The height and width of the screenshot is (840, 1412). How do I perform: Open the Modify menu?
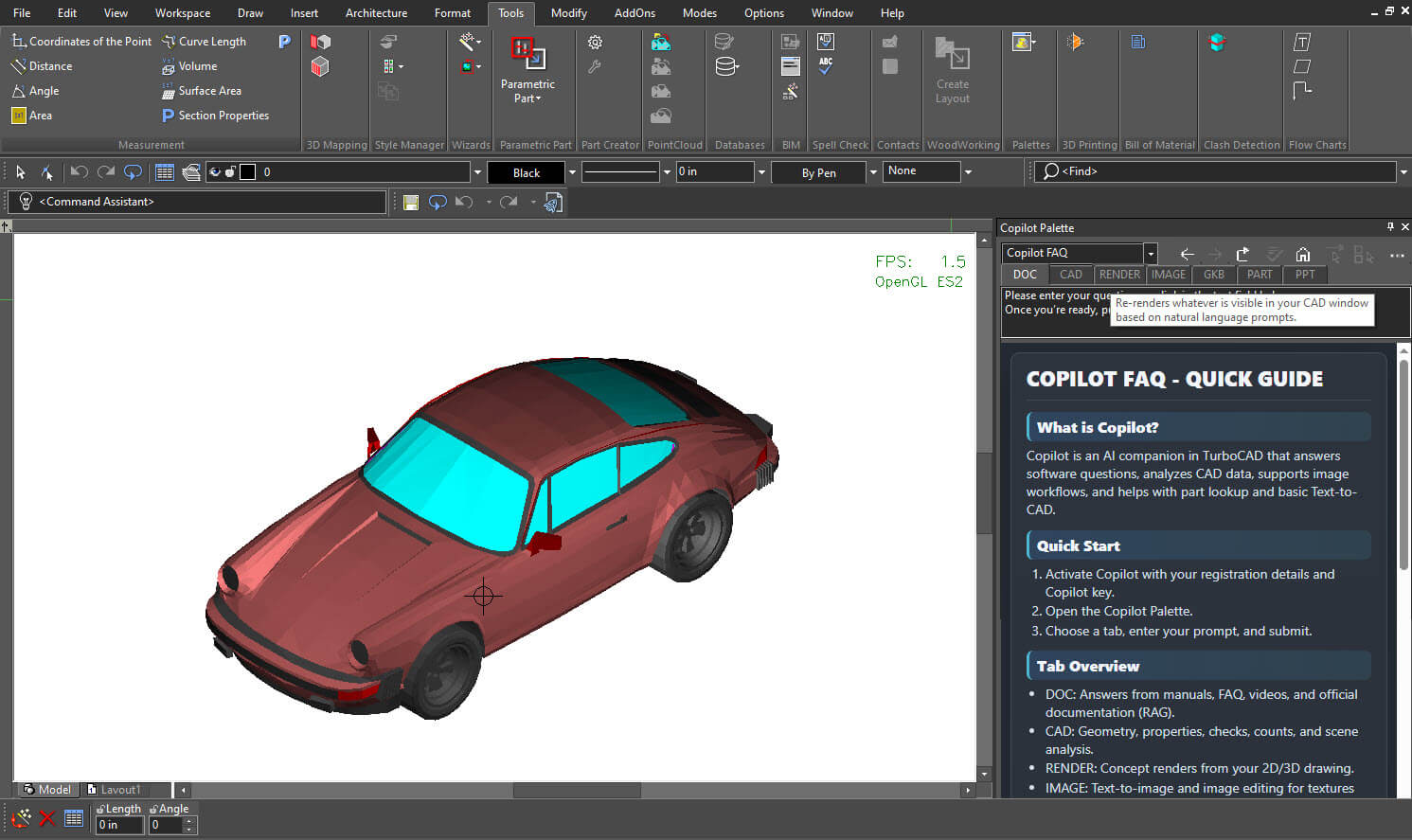(x=568, y=13)
